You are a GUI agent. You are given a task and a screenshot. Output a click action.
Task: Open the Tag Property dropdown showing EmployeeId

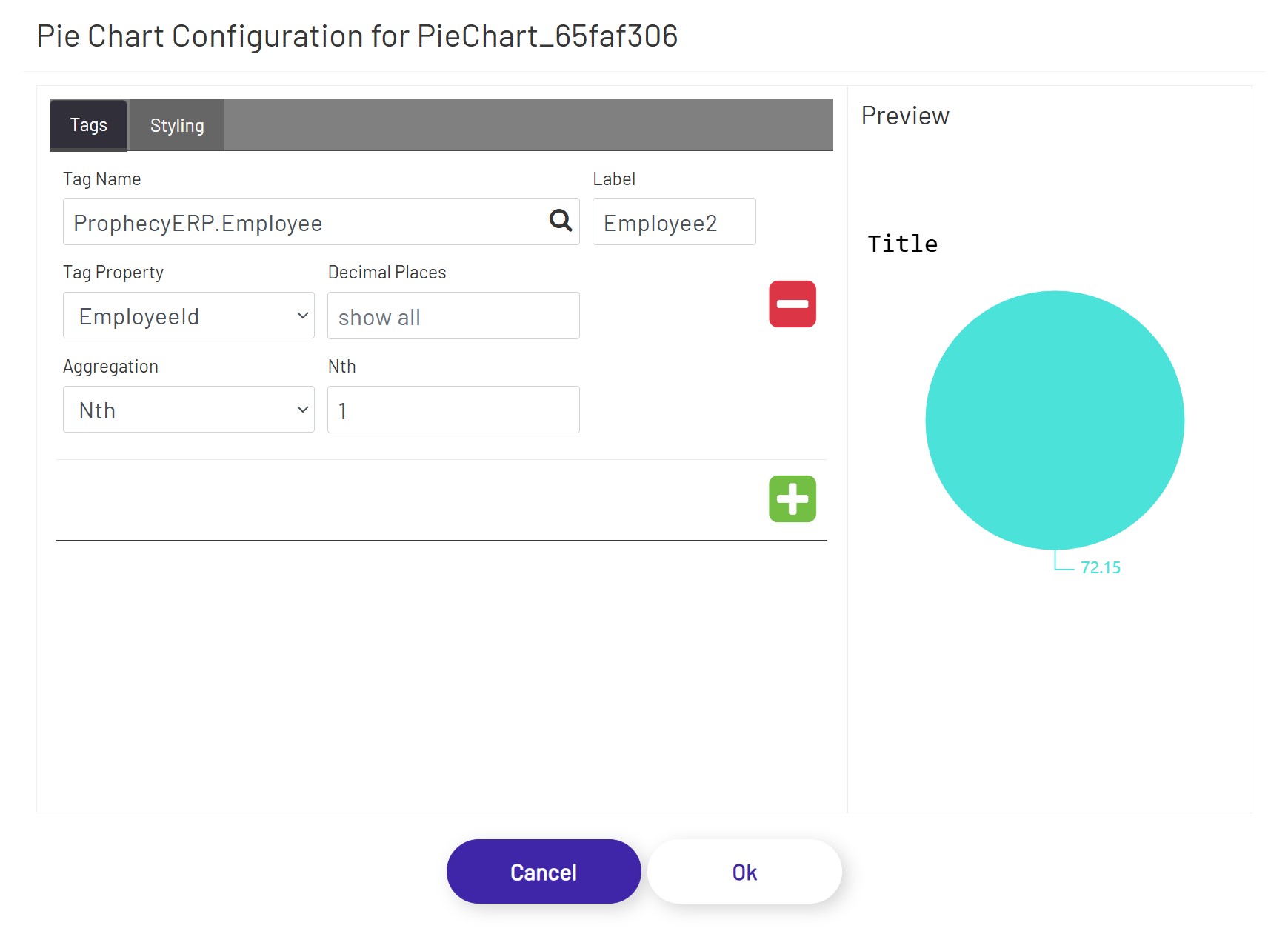[x=187, y=316]
